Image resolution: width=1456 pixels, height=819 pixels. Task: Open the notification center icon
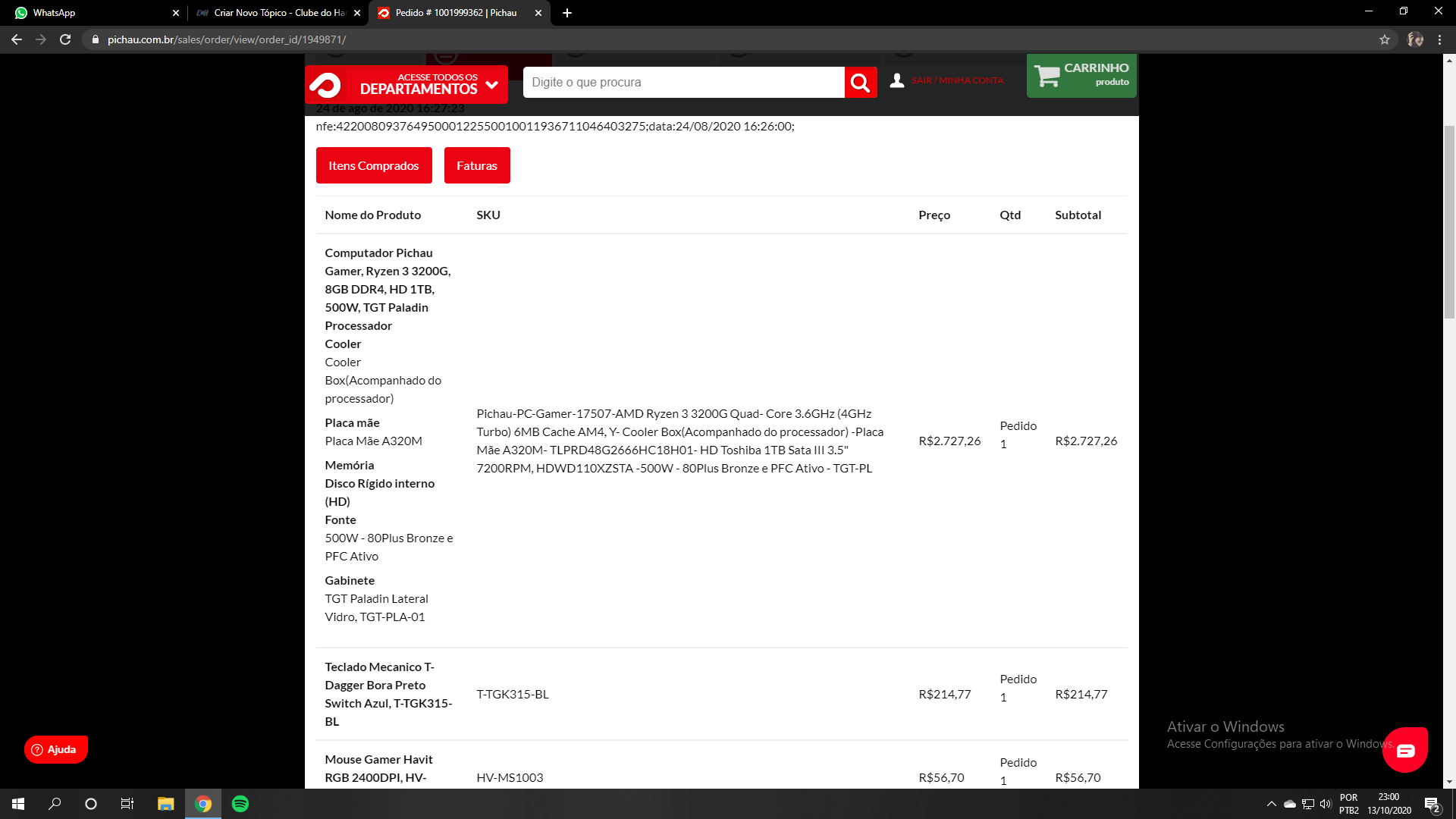pos(1432,805)
